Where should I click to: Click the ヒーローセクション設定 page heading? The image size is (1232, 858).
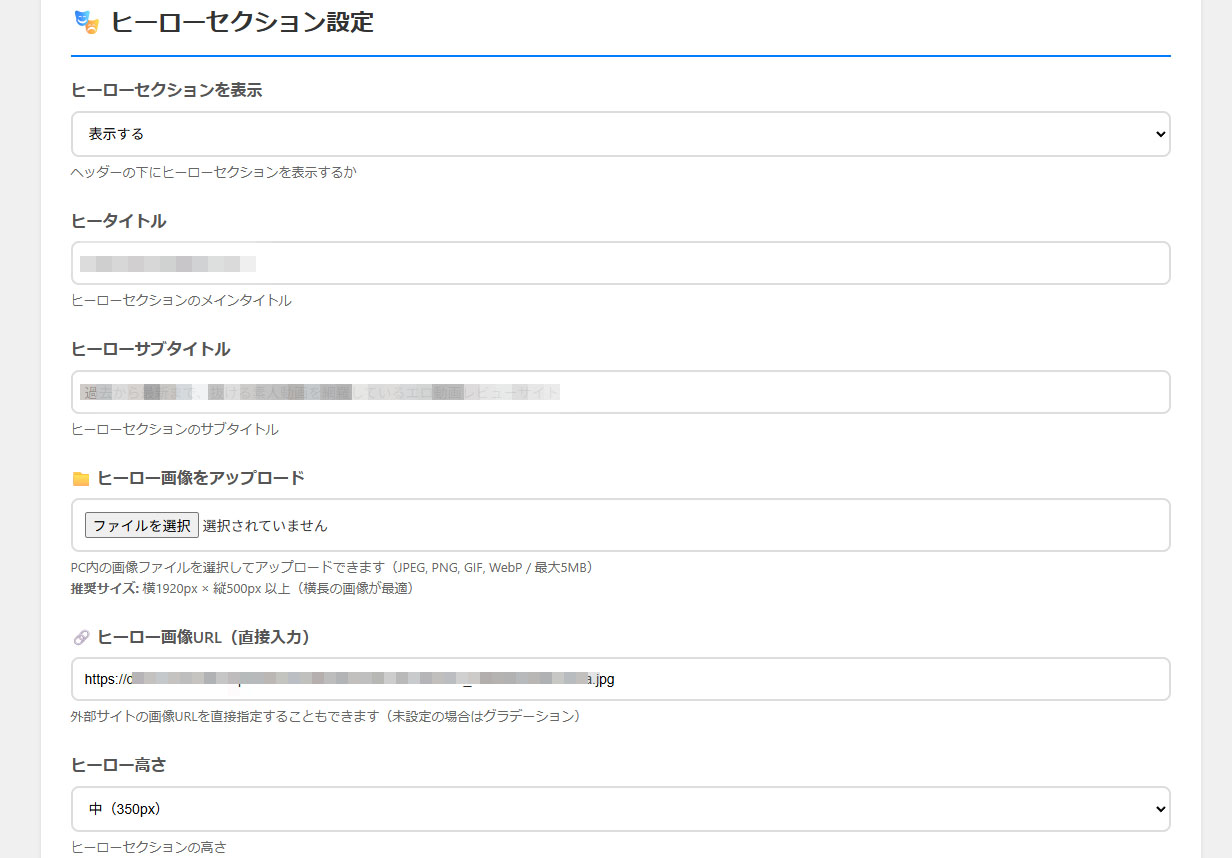point(242,22)
